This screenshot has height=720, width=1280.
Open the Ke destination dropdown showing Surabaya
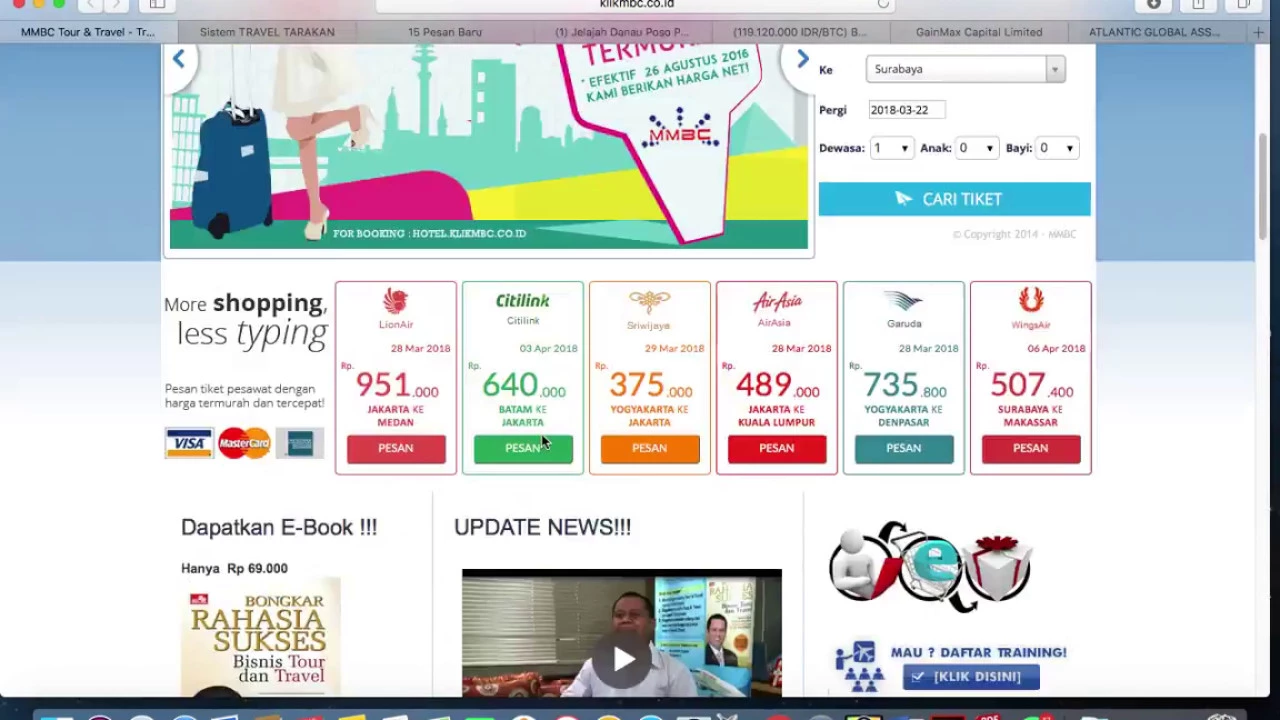[x=965, y=69]
